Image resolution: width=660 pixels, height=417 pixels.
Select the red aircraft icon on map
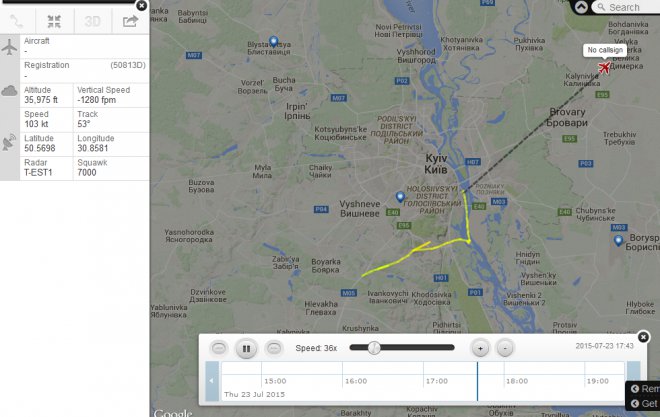pos(604,67)
